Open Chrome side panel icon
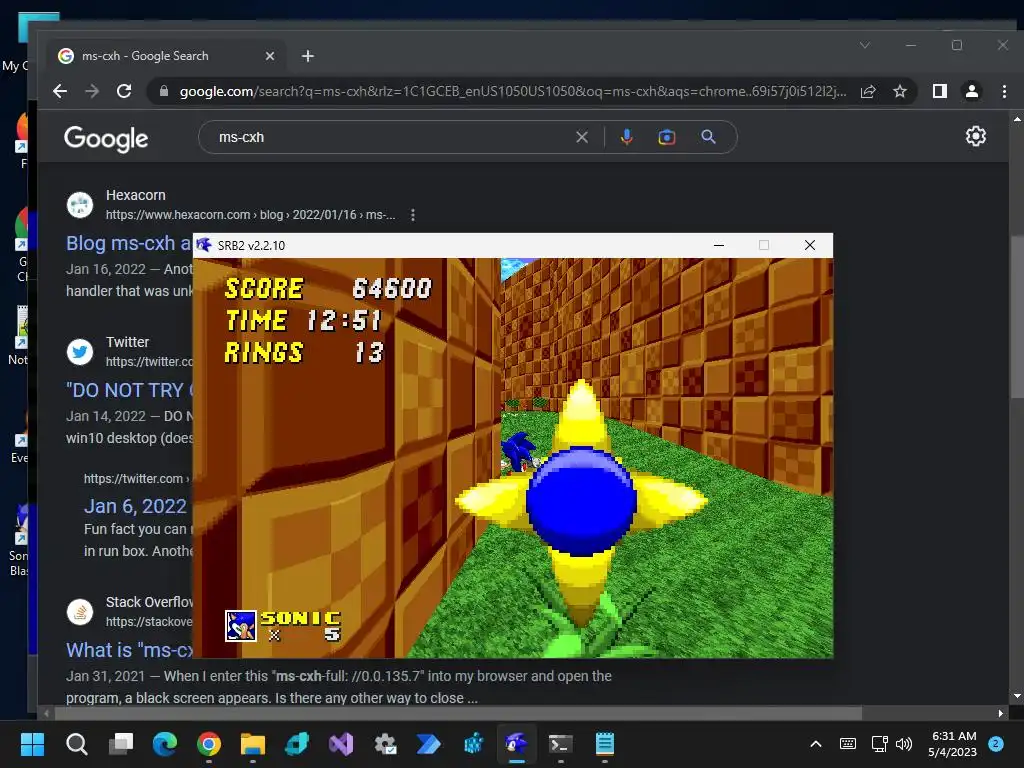The image size is (1024, 768). (940, 91)
